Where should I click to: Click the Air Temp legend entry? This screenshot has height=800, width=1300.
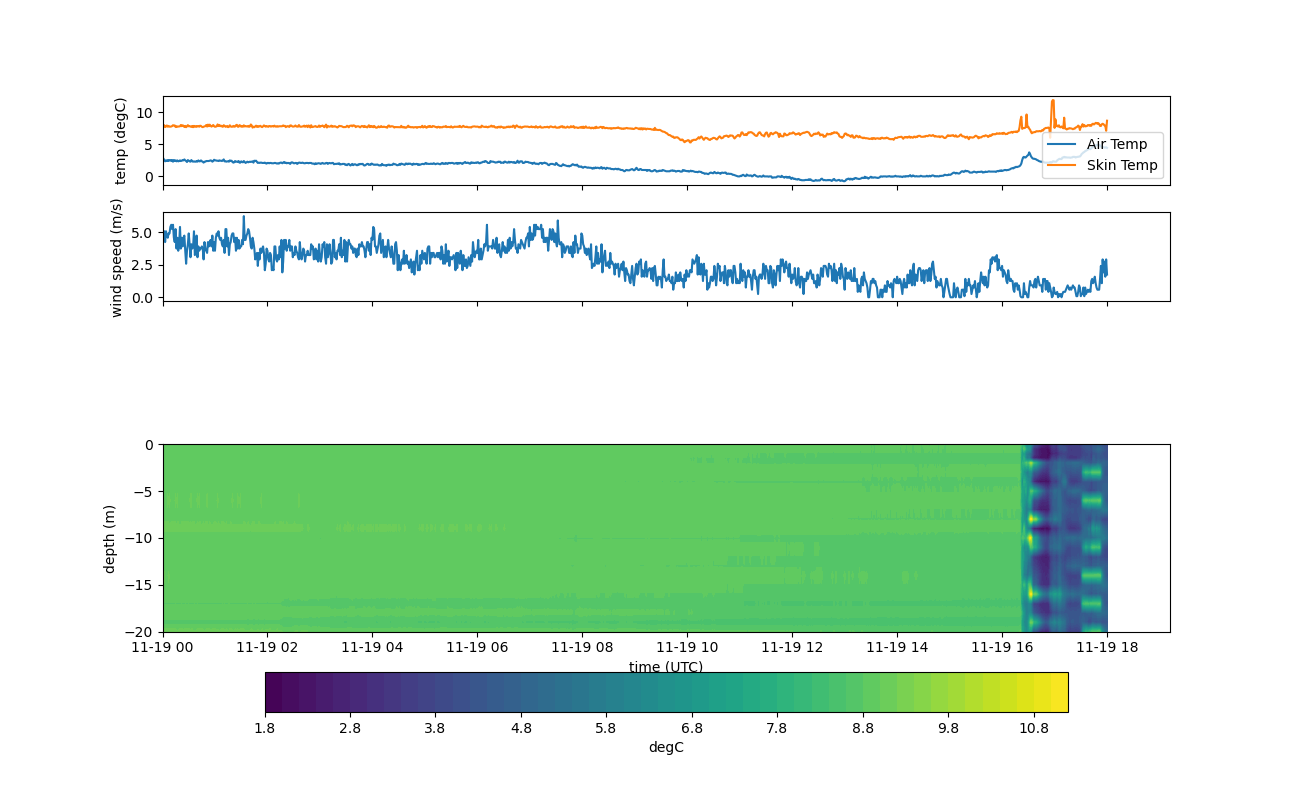pyautogui.click(x=1117, y=144)
